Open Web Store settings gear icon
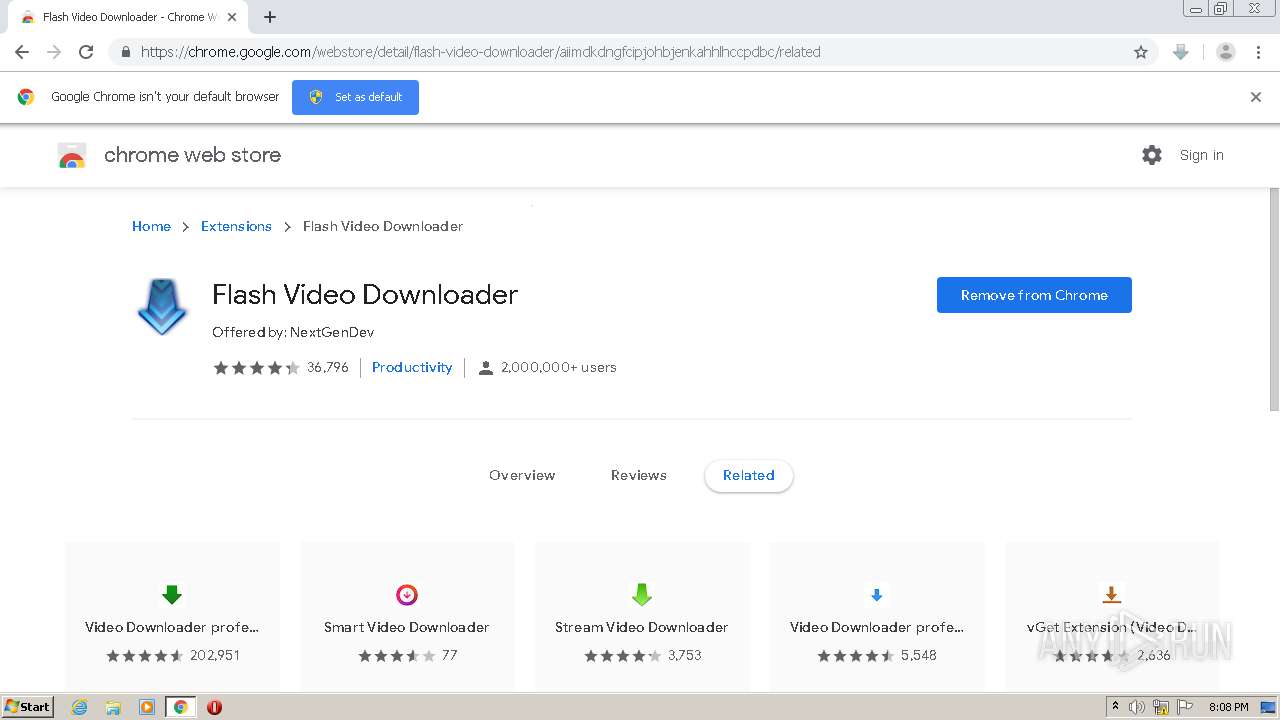Viewport: 1280px width, 720px height. point(1152,155)
